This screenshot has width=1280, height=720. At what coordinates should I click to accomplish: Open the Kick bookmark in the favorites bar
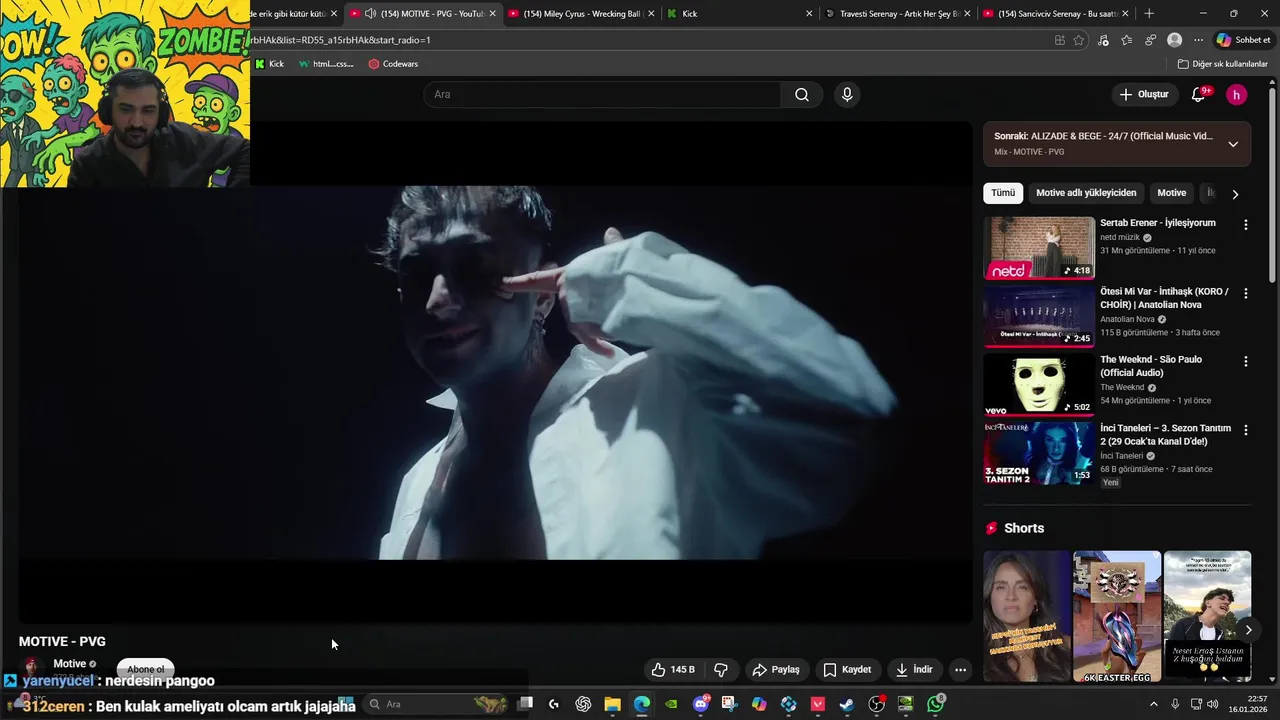270,64
